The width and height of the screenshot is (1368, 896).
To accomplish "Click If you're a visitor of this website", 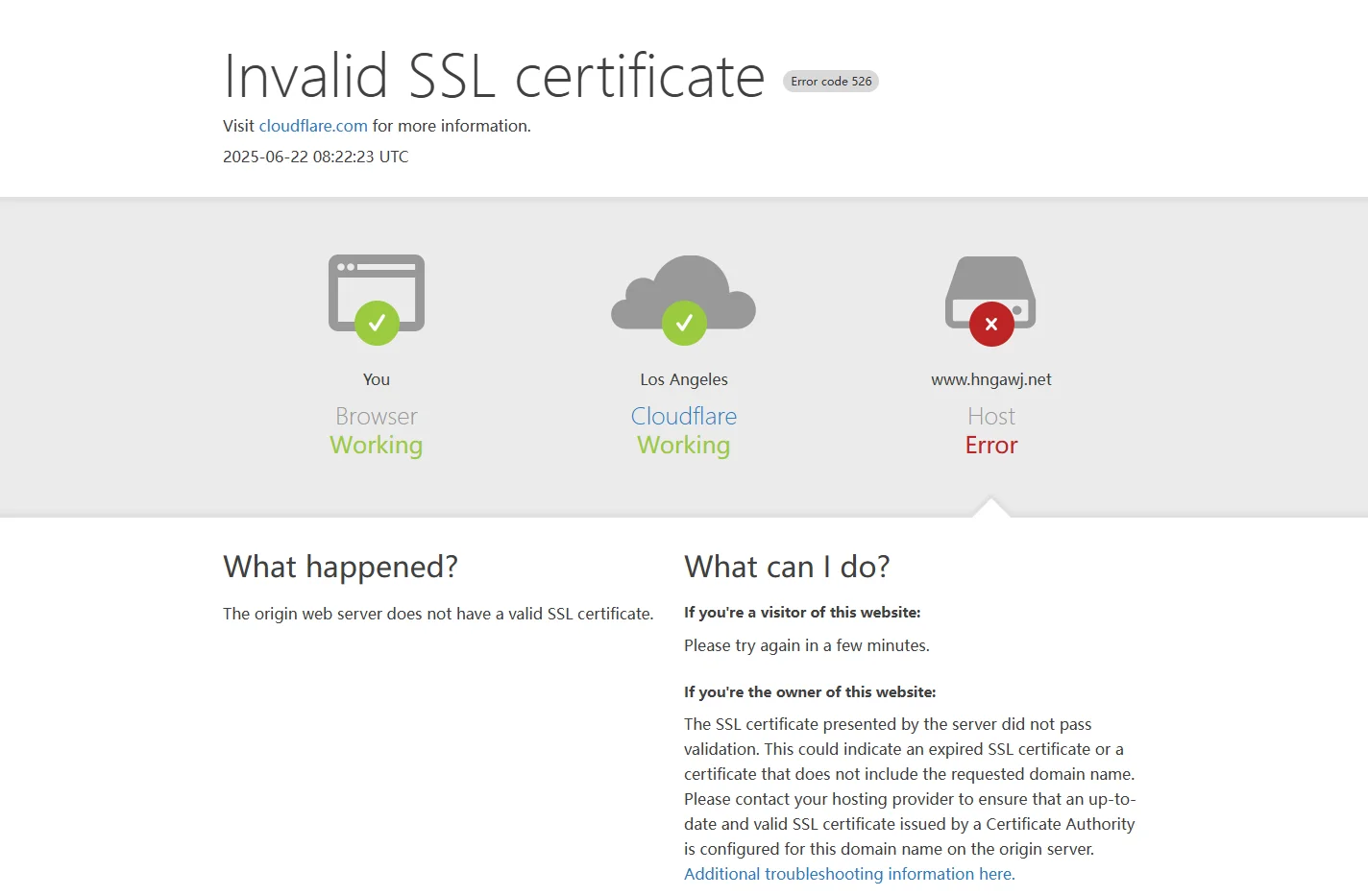I will tap(802, 613).
